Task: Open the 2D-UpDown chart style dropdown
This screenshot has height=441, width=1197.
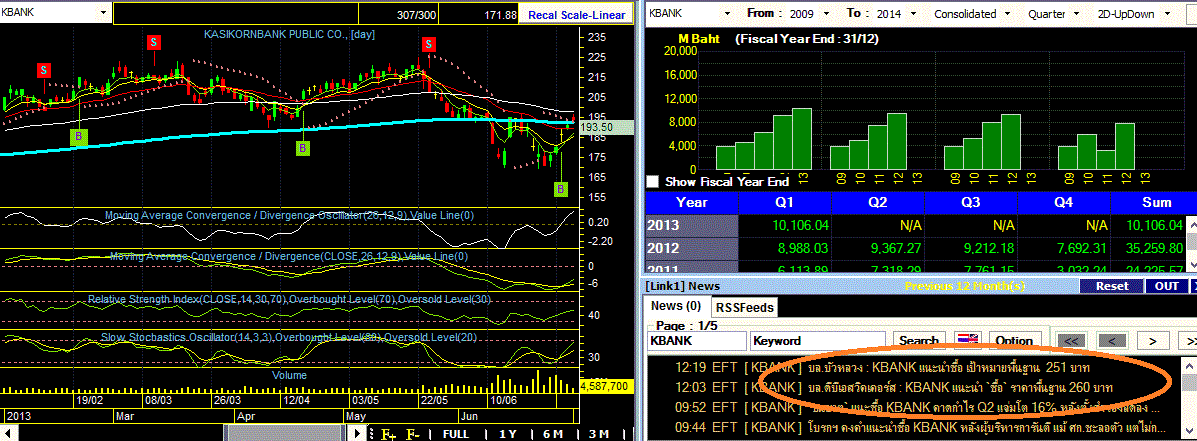Action: [1167, 14]
